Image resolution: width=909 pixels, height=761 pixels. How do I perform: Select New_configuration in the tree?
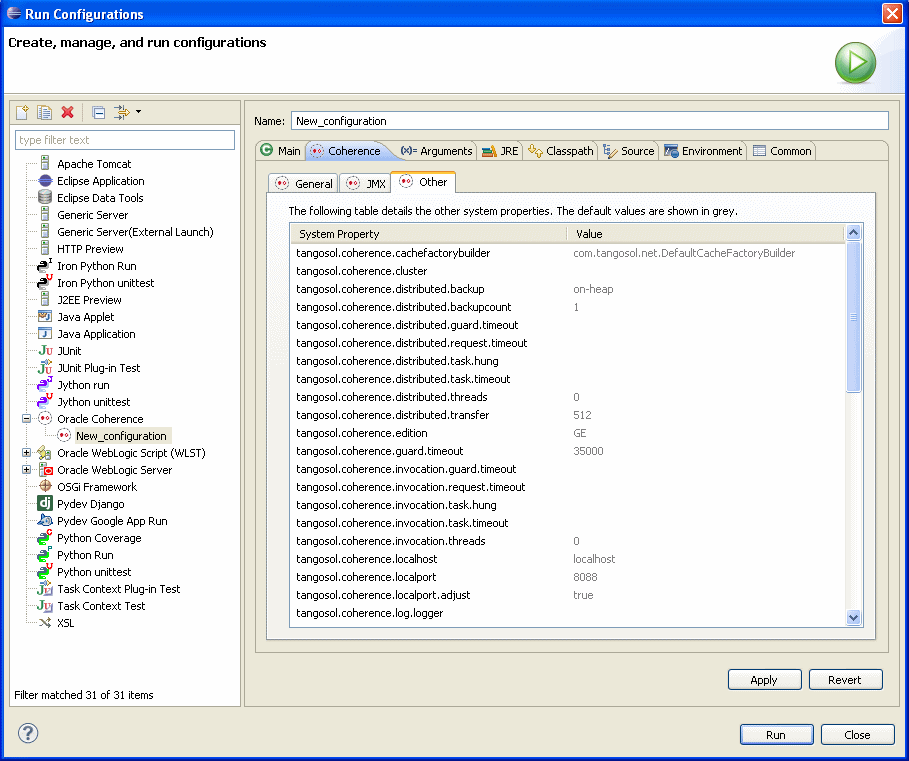(x=121, y=436)
